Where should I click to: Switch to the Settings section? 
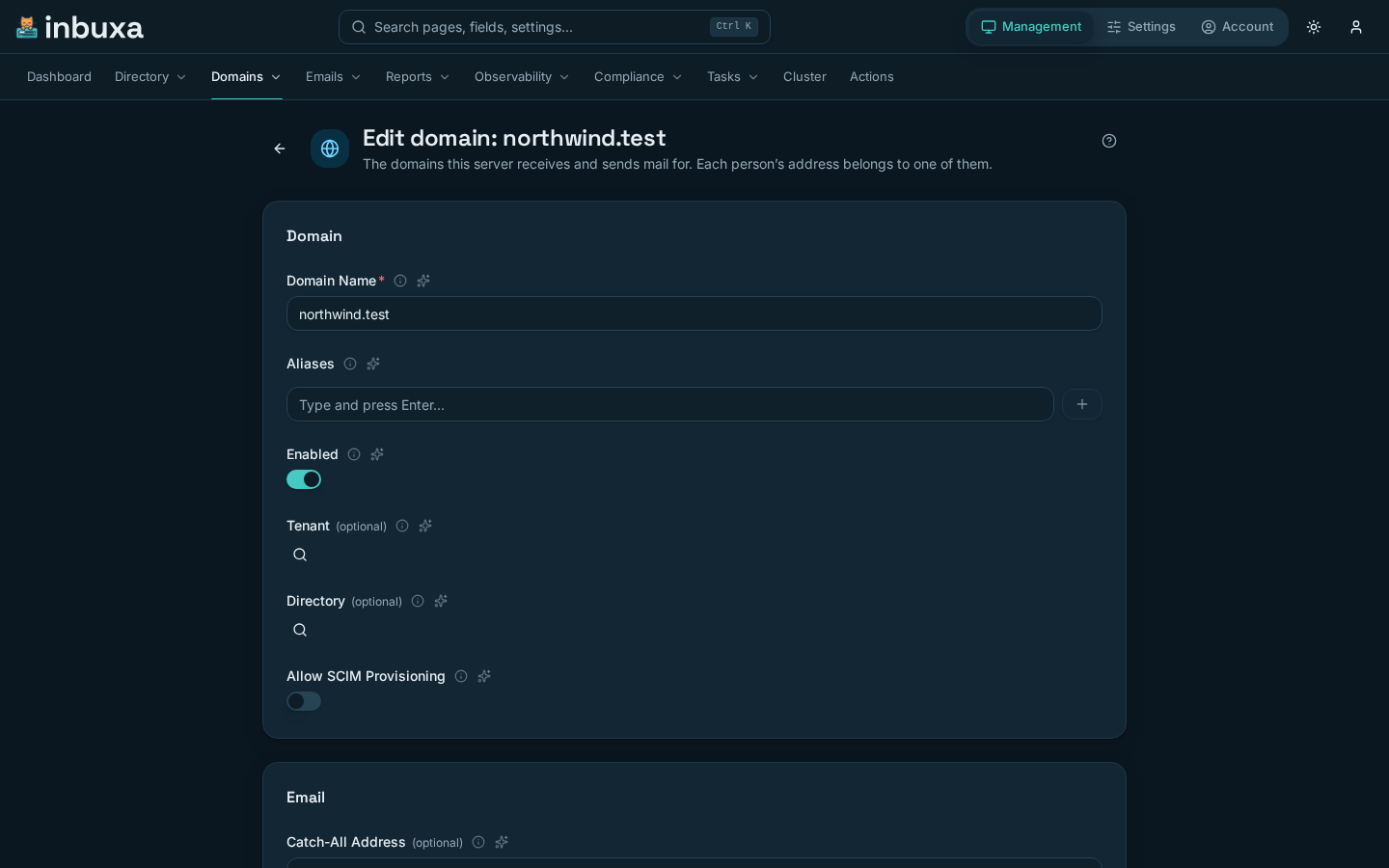pyautogui.click(x=1141, y=27)
